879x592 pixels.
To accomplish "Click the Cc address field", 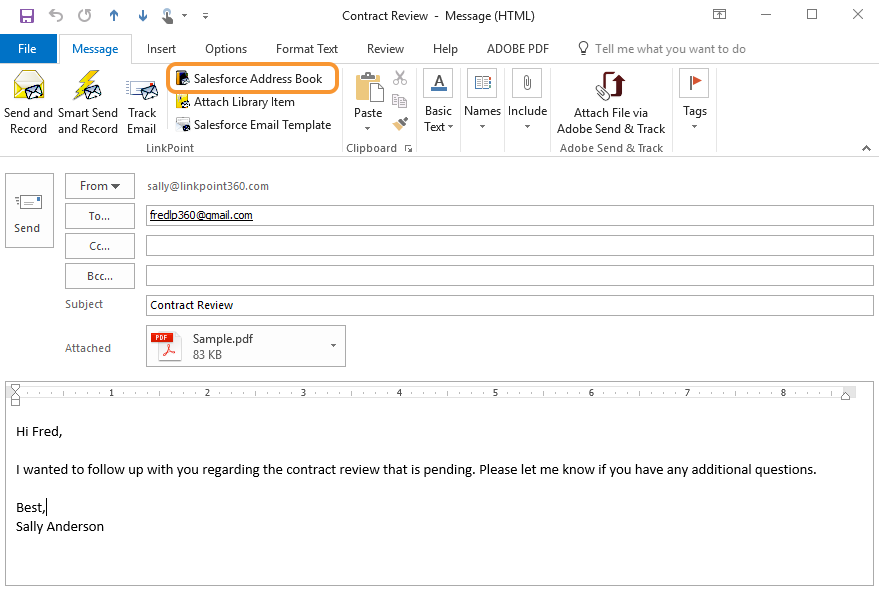I will pyautogui.click(x=510, y=246).
